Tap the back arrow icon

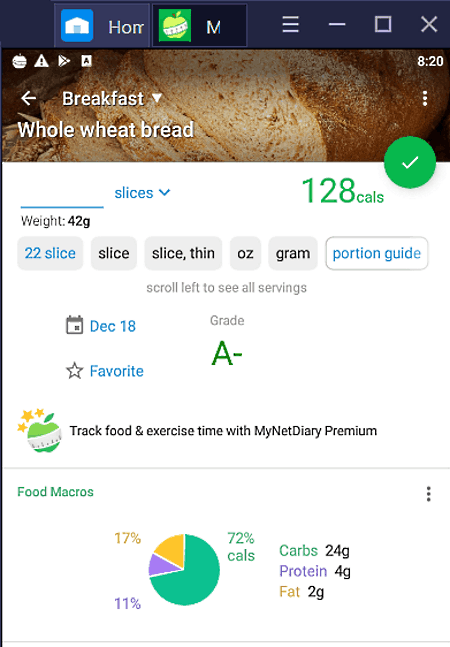tap(28, 98)
